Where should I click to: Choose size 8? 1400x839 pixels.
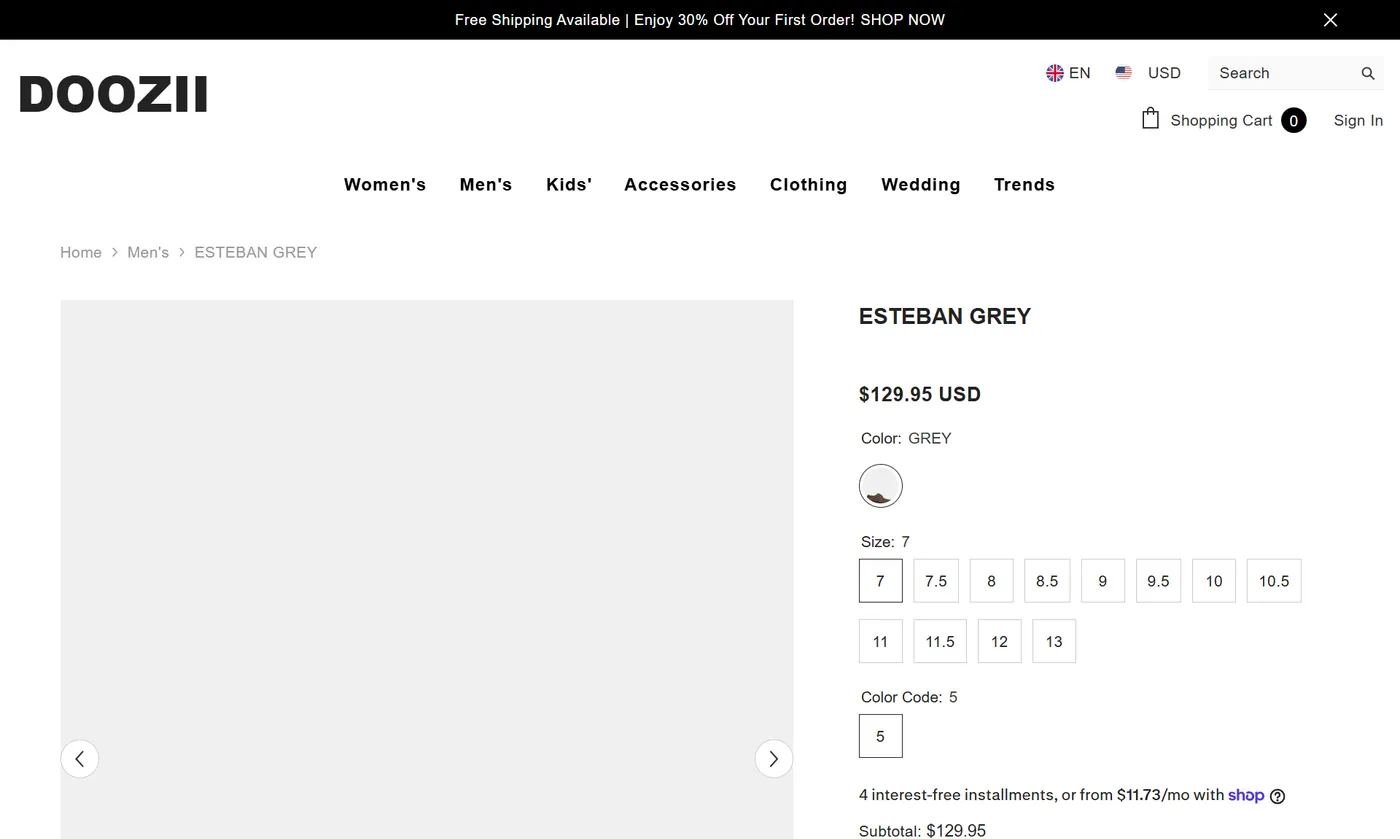pyautogui.click(x=991, y=581)
